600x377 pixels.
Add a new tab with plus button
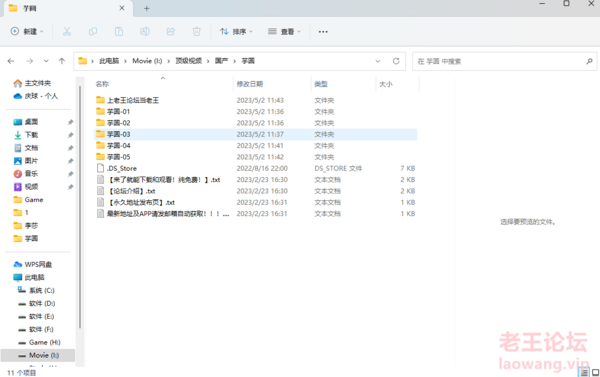pos(147,8)
